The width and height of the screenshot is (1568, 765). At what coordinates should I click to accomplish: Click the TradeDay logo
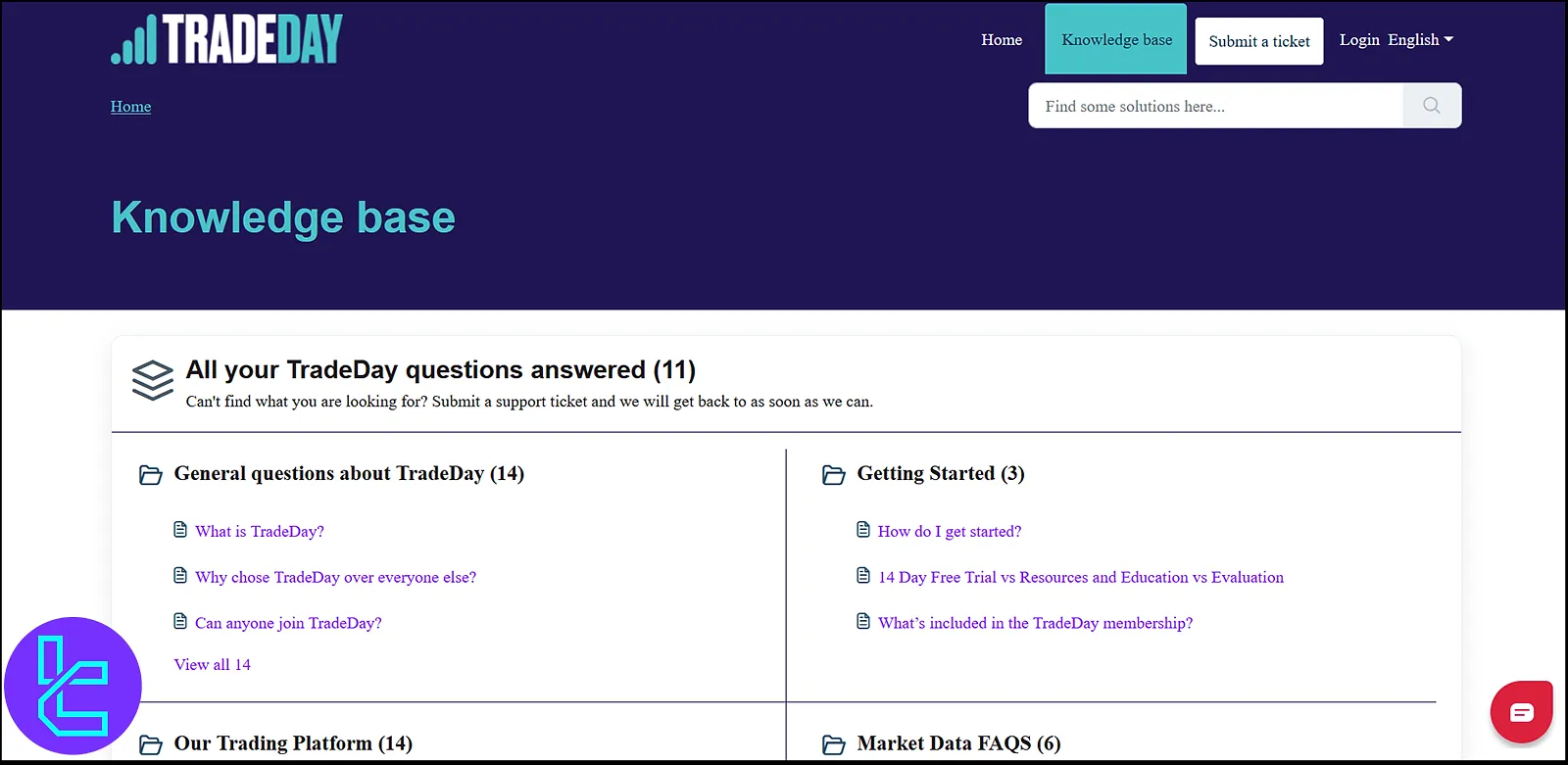[x=226, y=39]
